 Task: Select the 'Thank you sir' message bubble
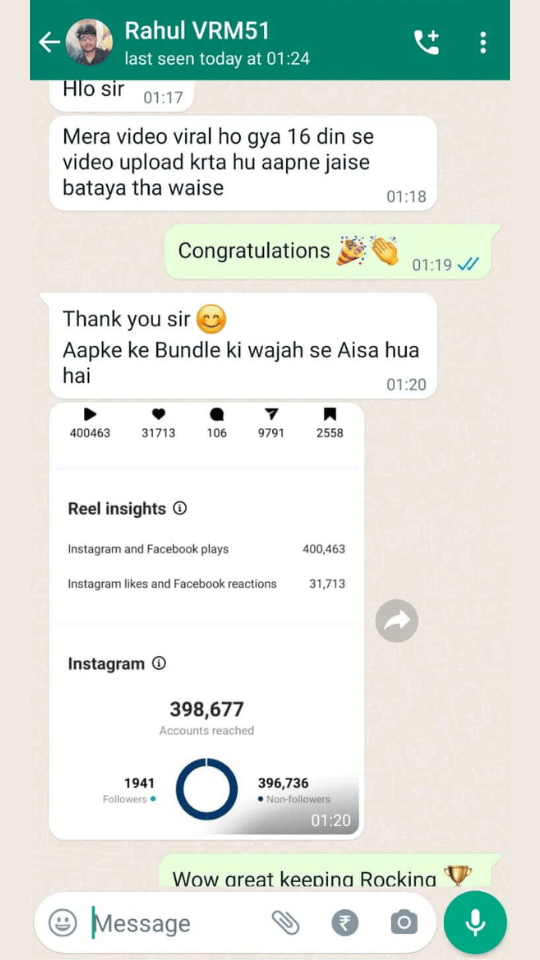(242, 346)
